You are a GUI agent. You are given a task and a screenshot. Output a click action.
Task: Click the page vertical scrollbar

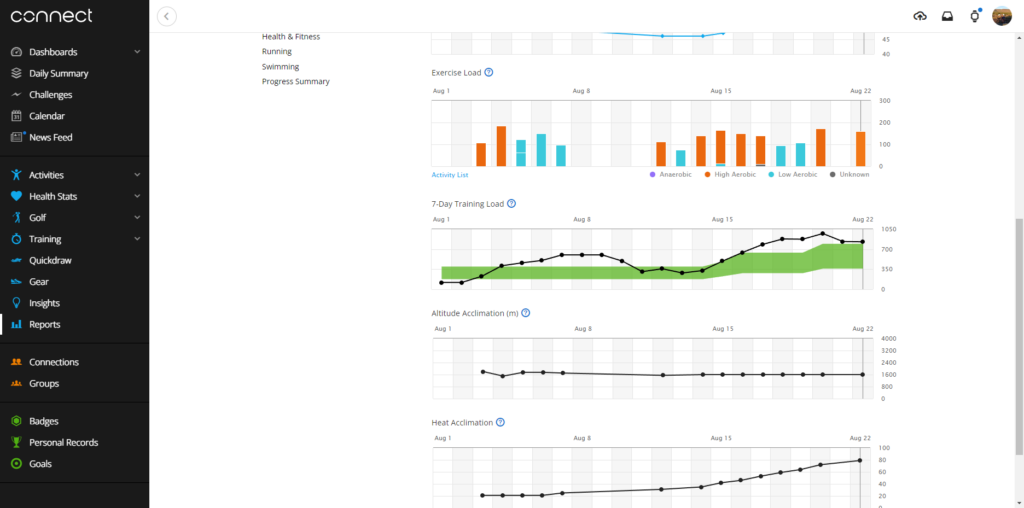coord(1019,336)
